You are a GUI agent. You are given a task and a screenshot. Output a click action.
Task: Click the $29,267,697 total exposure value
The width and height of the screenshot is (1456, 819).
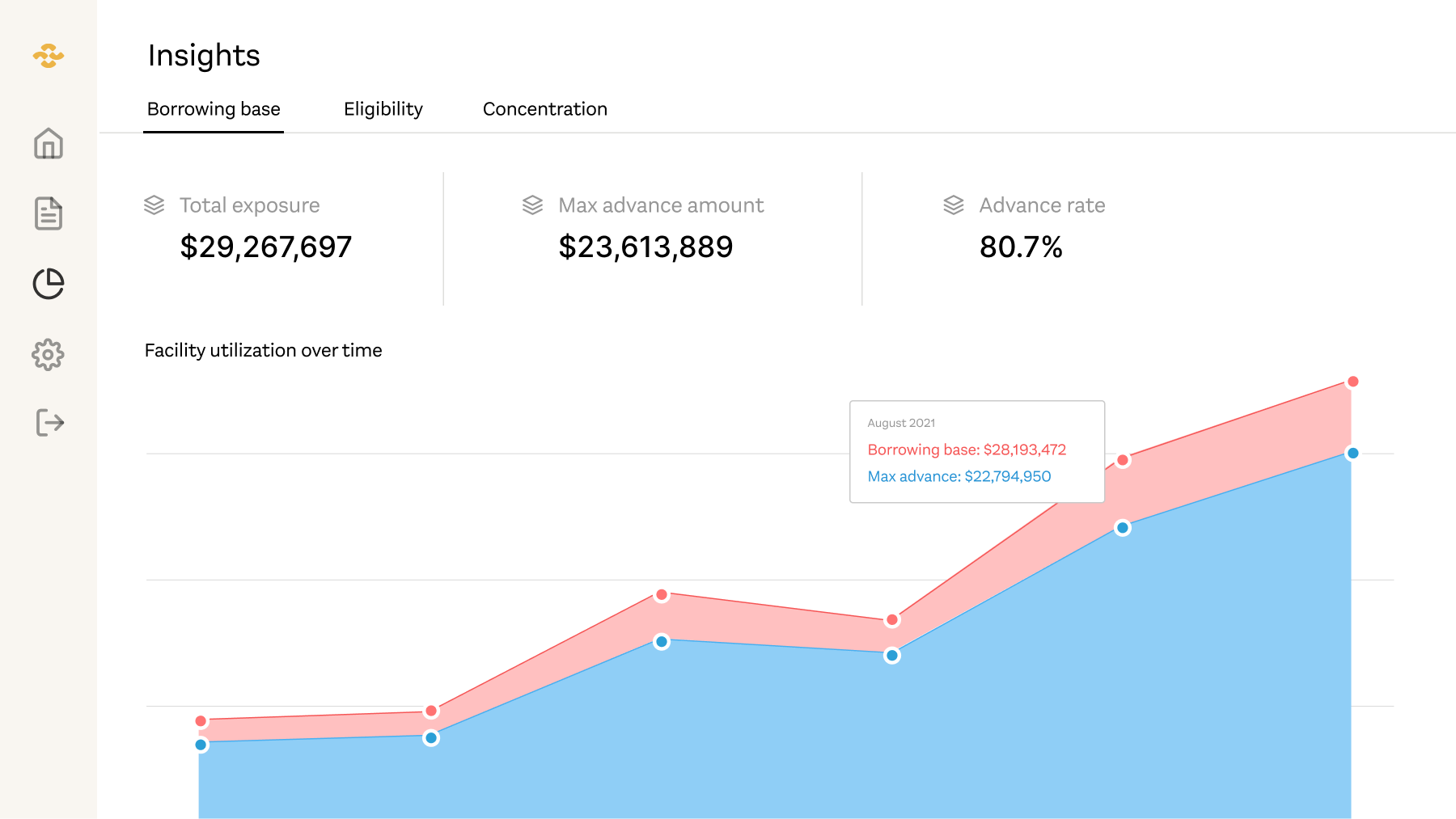pyautogui.click(x=266, y=247)
